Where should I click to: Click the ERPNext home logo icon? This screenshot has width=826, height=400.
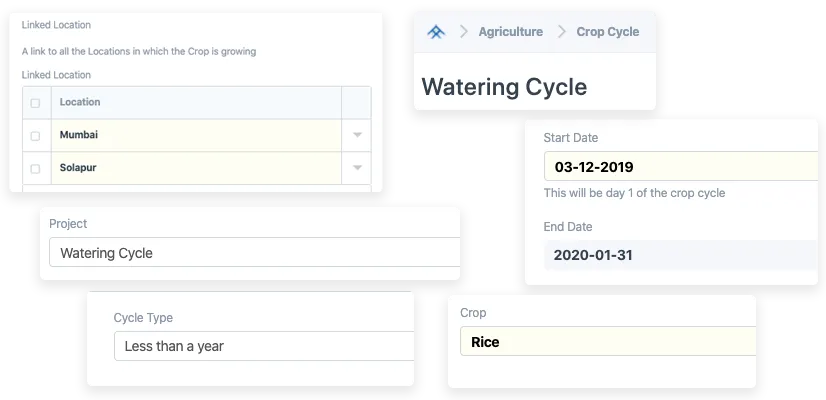pos(436,32)
